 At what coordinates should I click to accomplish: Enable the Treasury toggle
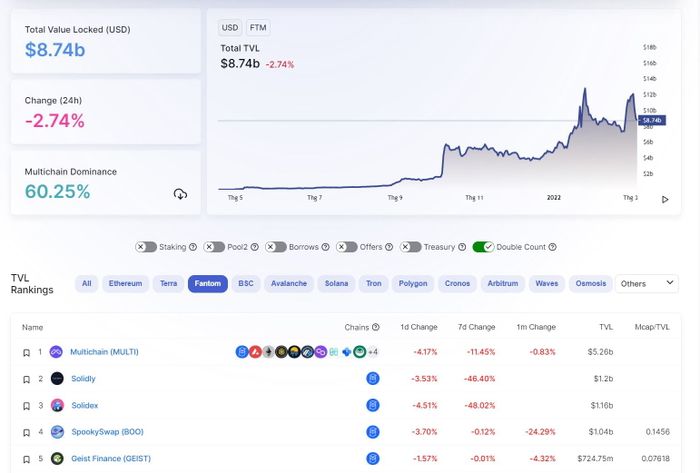410,247
